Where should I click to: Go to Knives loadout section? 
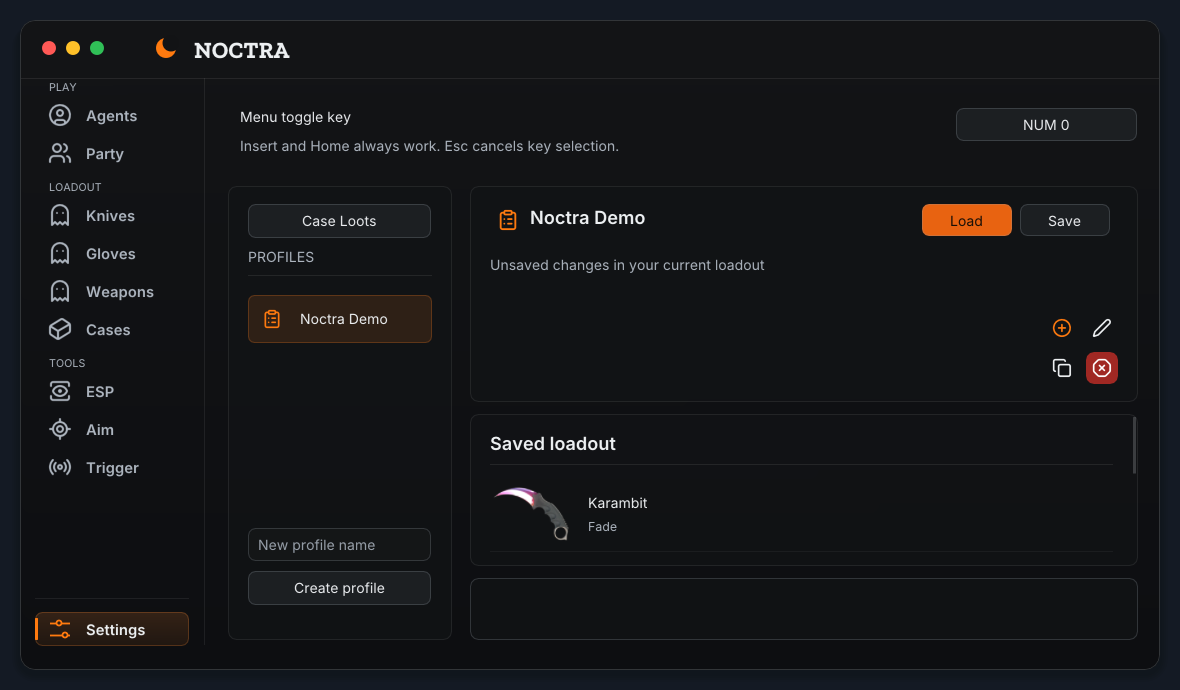click(x=111, y=216)
